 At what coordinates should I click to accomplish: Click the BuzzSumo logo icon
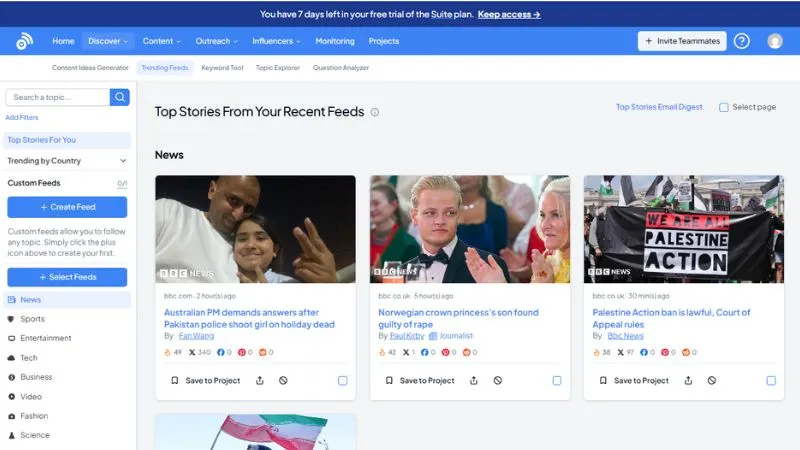[24, 41]
